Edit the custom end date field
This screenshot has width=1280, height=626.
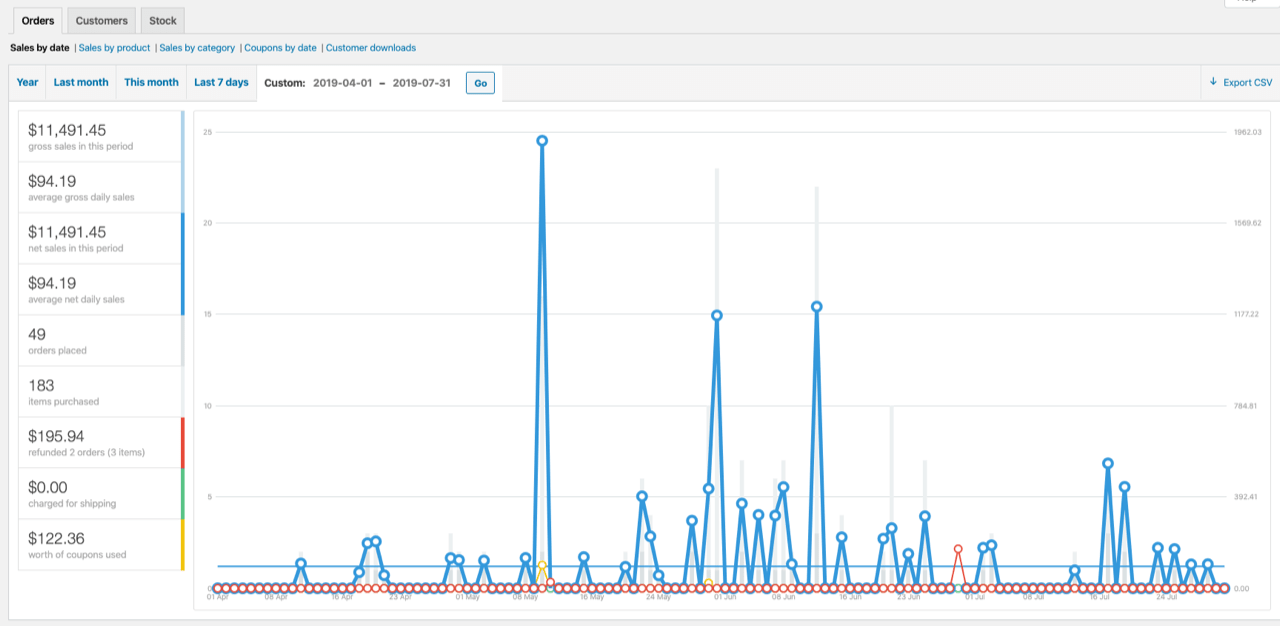point(422,83)
